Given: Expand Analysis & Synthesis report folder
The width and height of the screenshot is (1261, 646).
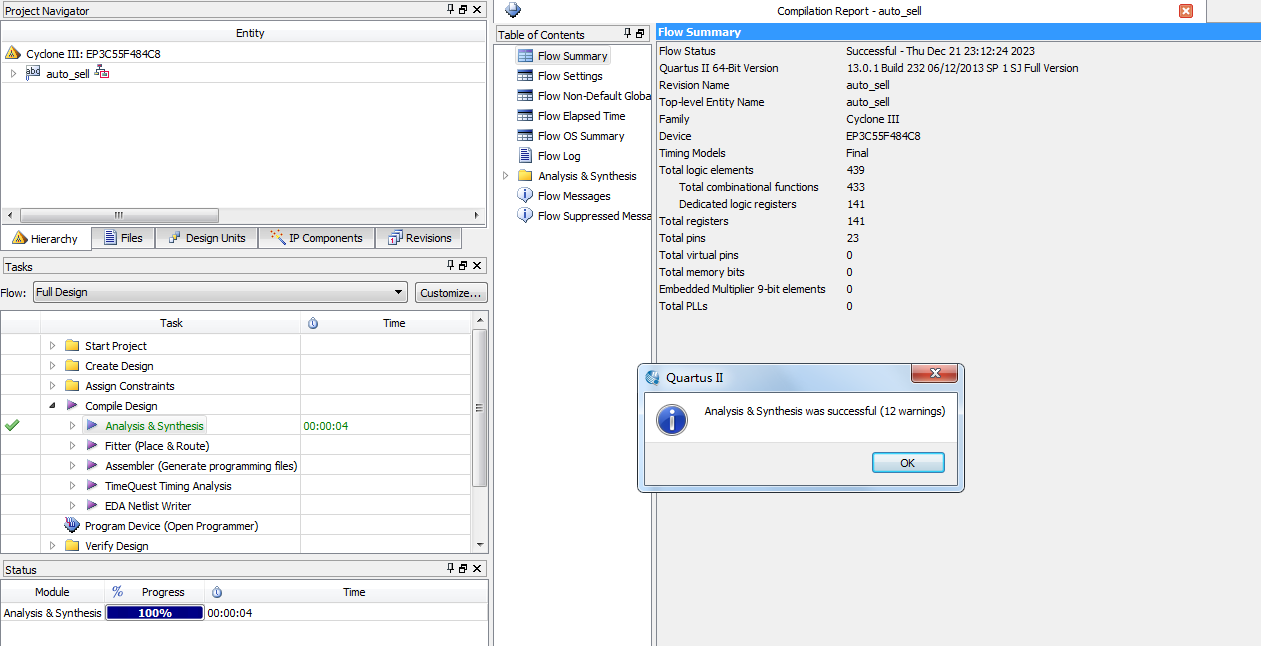Looking at the screenshot, I should [506, 176].
